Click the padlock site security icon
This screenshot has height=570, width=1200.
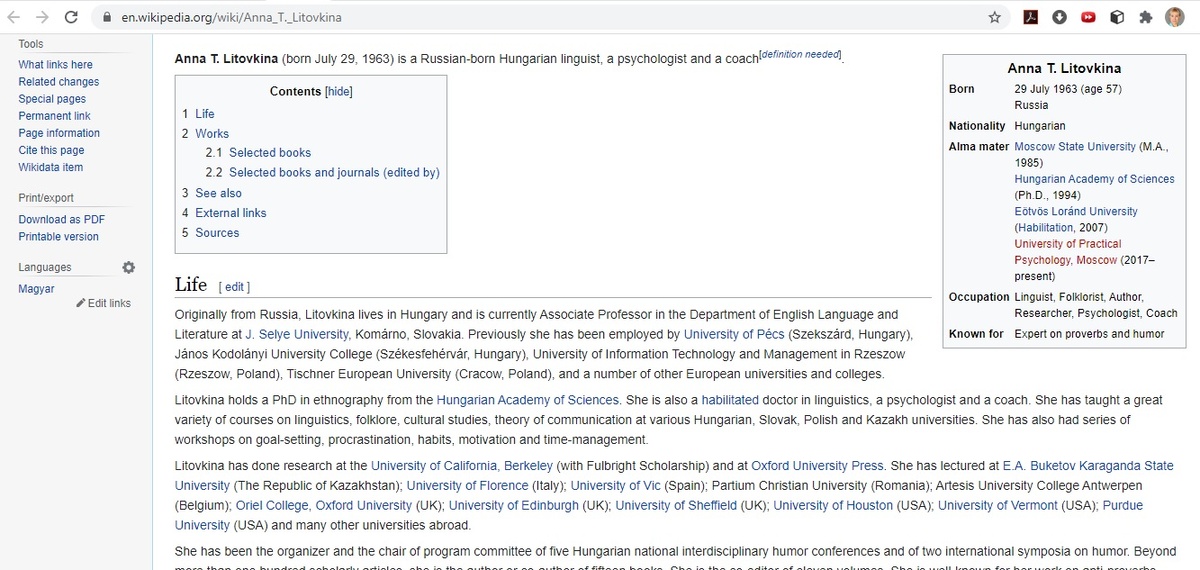pyautogui.click(x=108, y=17)
